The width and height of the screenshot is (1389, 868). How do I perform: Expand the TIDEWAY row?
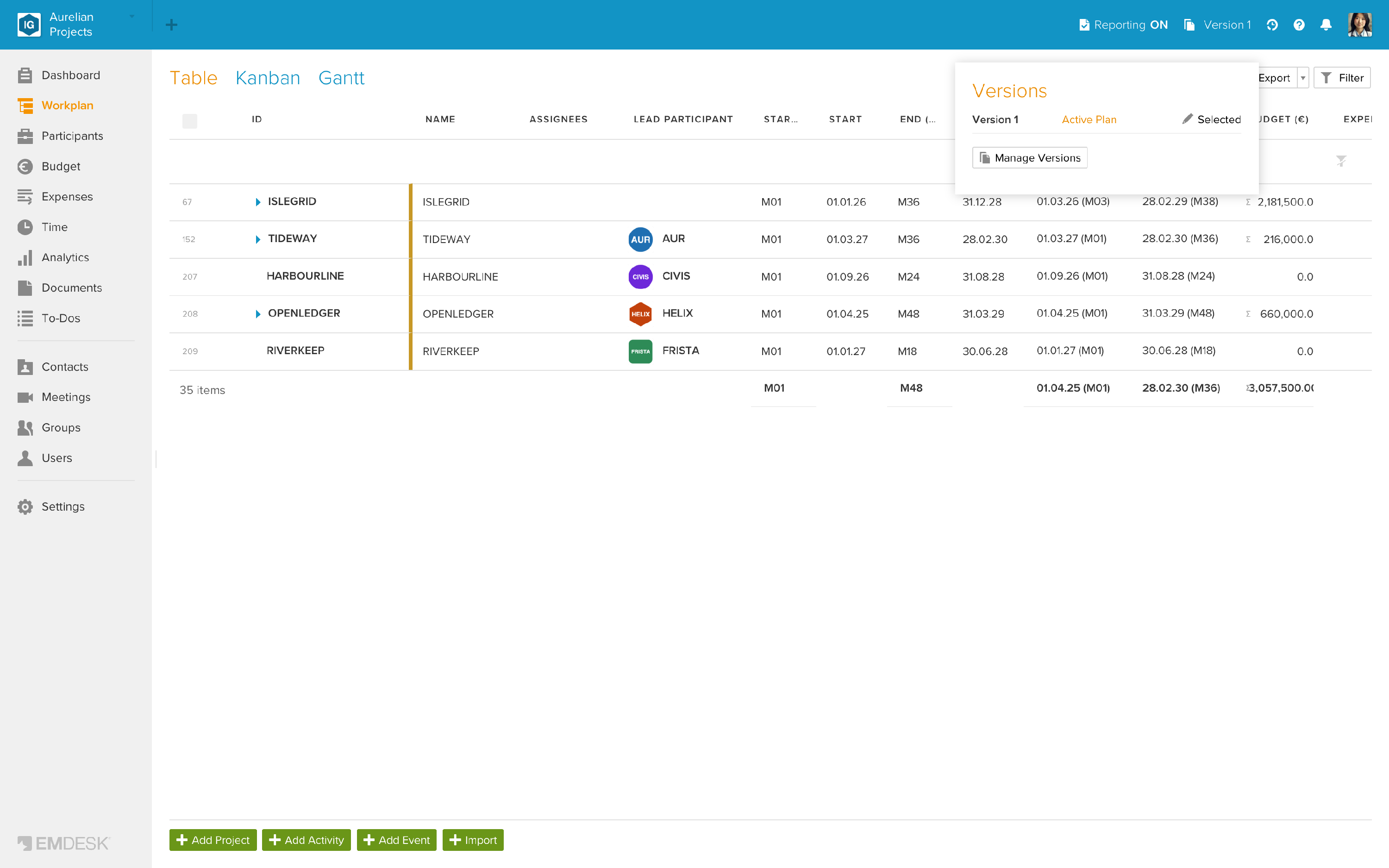258,239
